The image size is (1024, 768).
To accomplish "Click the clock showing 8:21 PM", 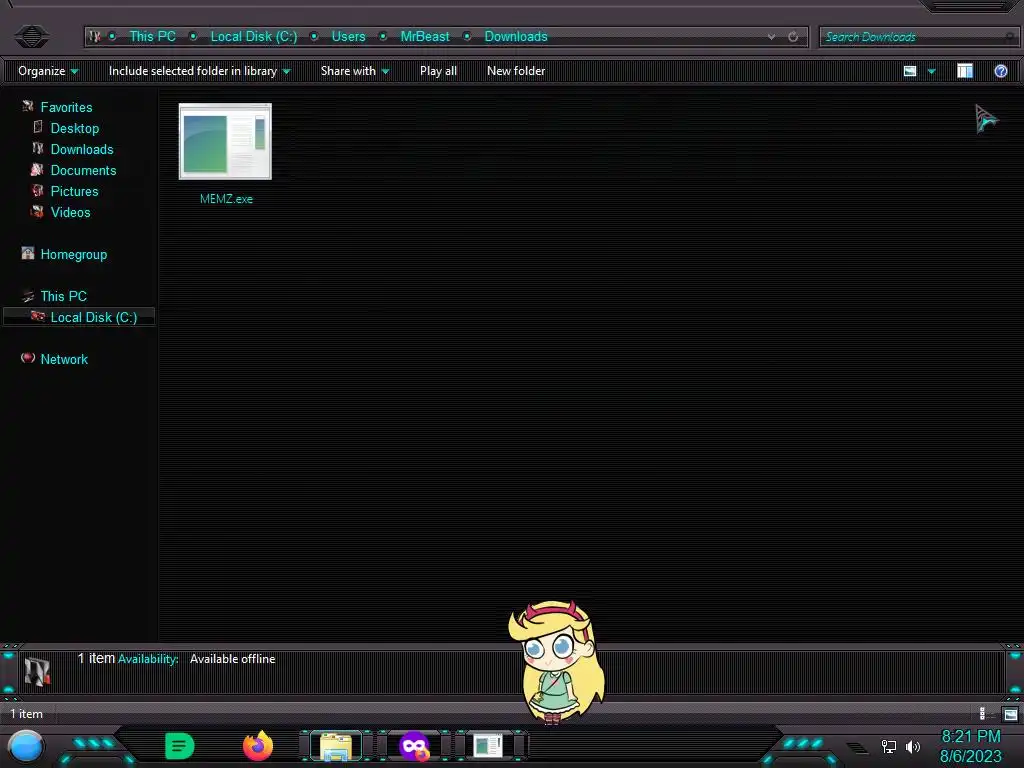I will pyautogui.click(x=970, y=737).
